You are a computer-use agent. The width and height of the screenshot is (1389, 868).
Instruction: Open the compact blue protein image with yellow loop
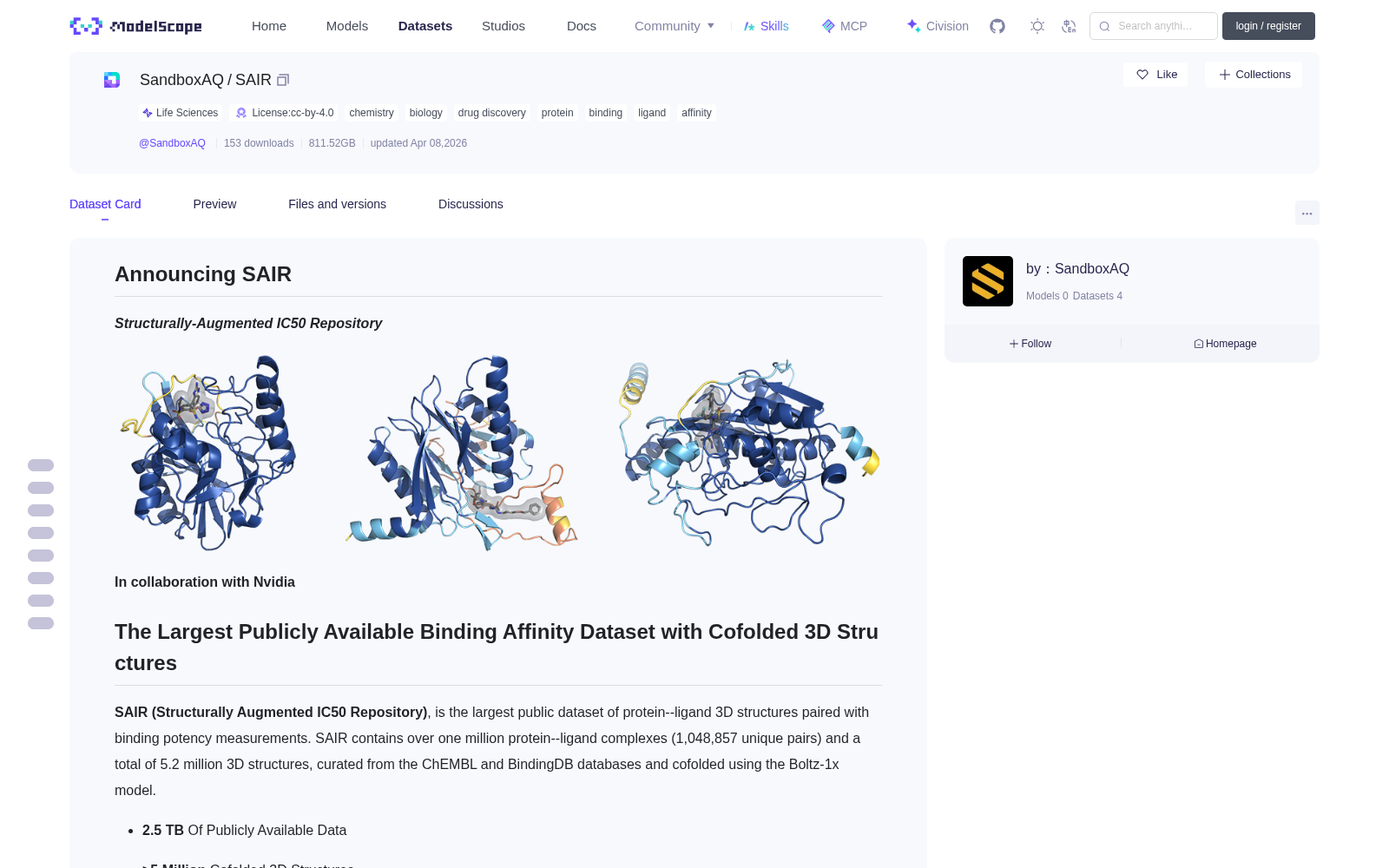pyautogui.click(x=207, y=453)
